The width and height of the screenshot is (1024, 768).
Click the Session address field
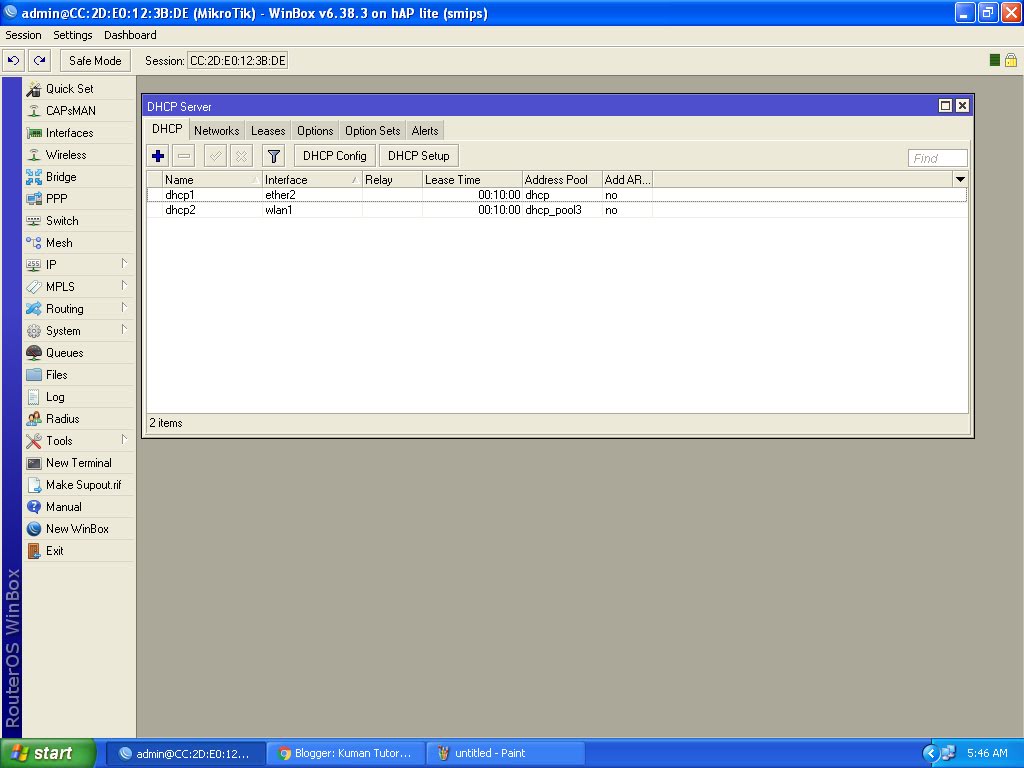click(238, 61)
